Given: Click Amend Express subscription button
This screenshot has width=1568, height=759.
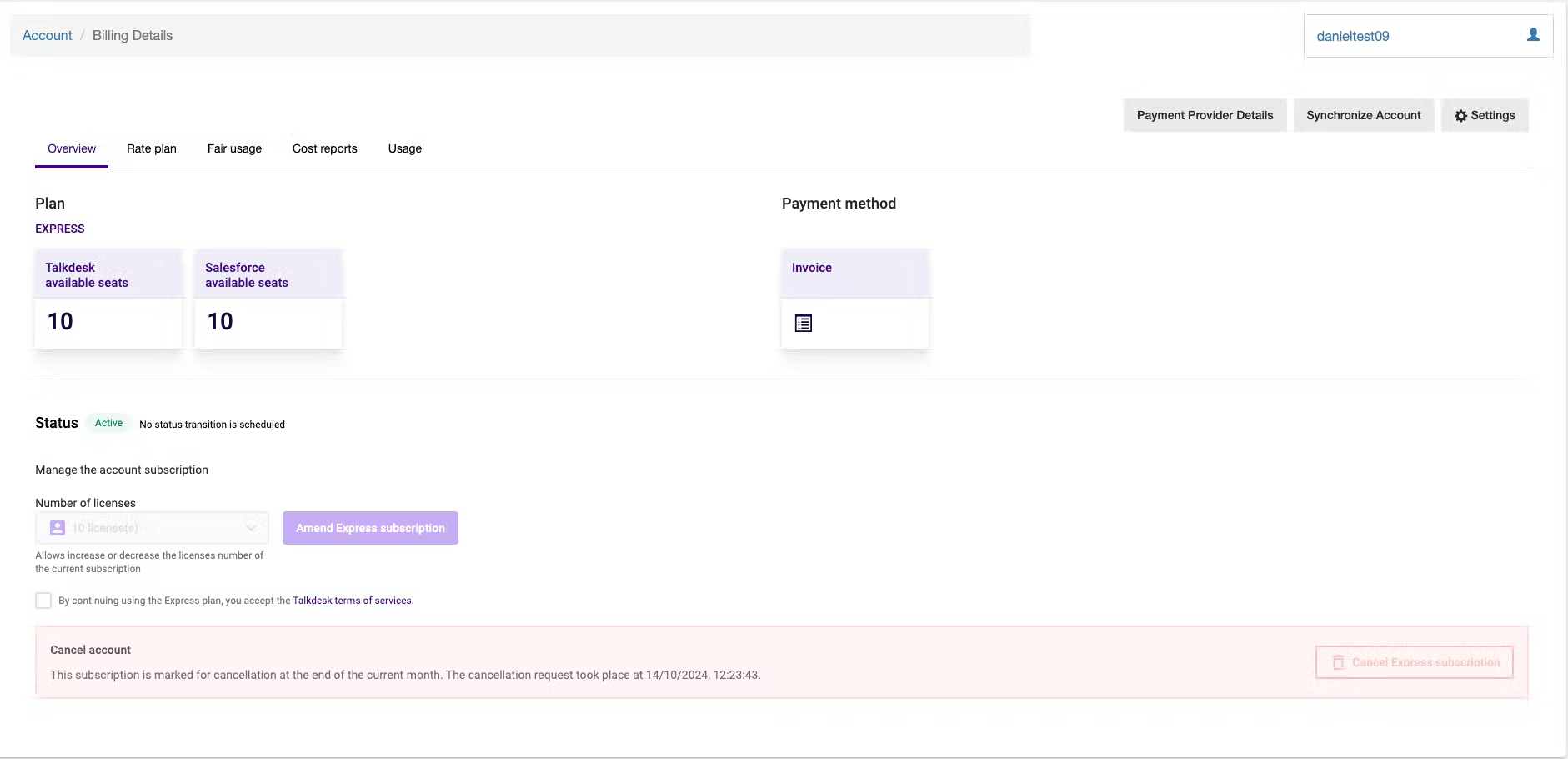Looking at the screenshot, I should (x=370, y=528).
